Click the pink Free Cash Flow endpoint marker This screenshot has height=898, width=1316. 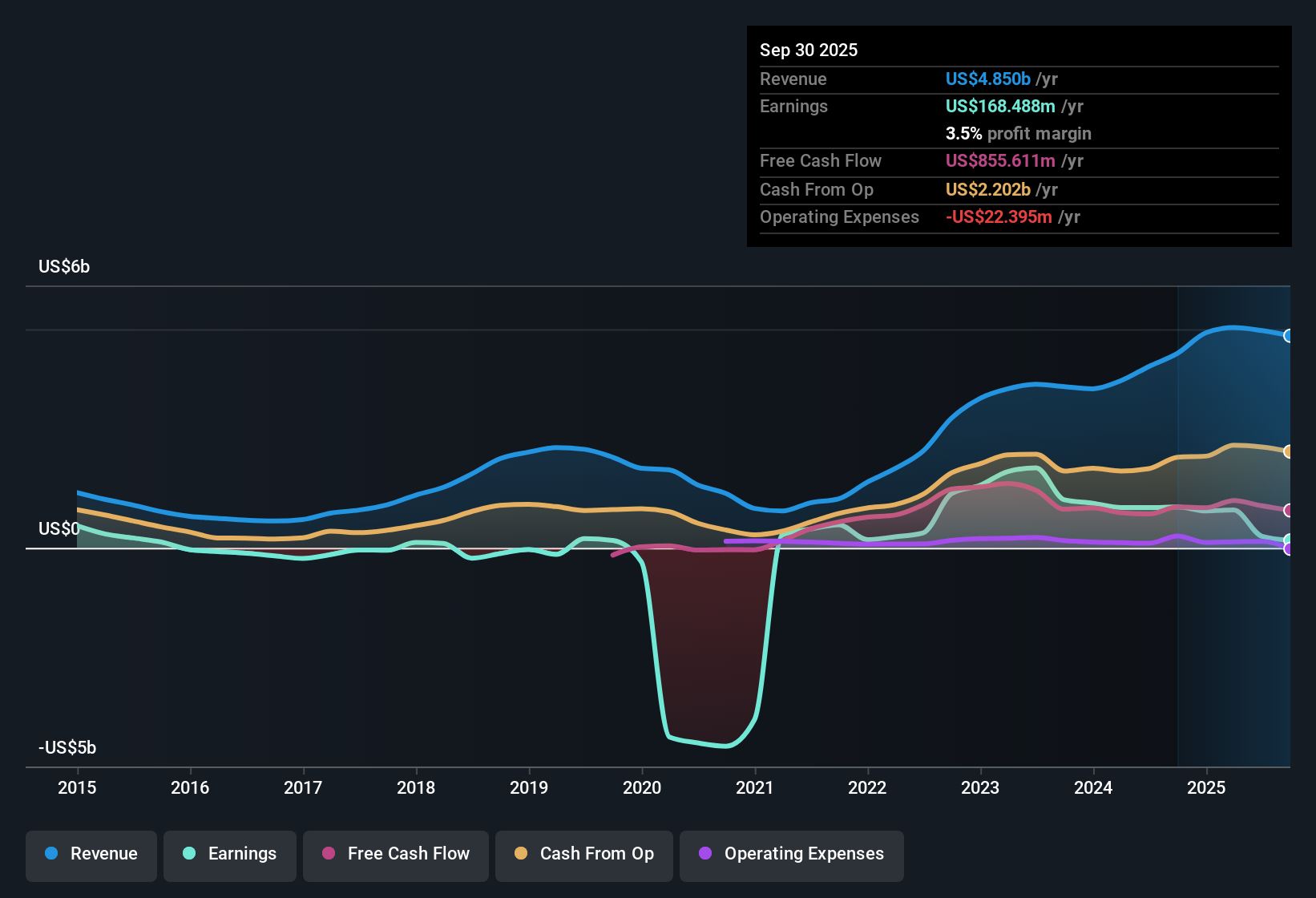point(1289,510)
